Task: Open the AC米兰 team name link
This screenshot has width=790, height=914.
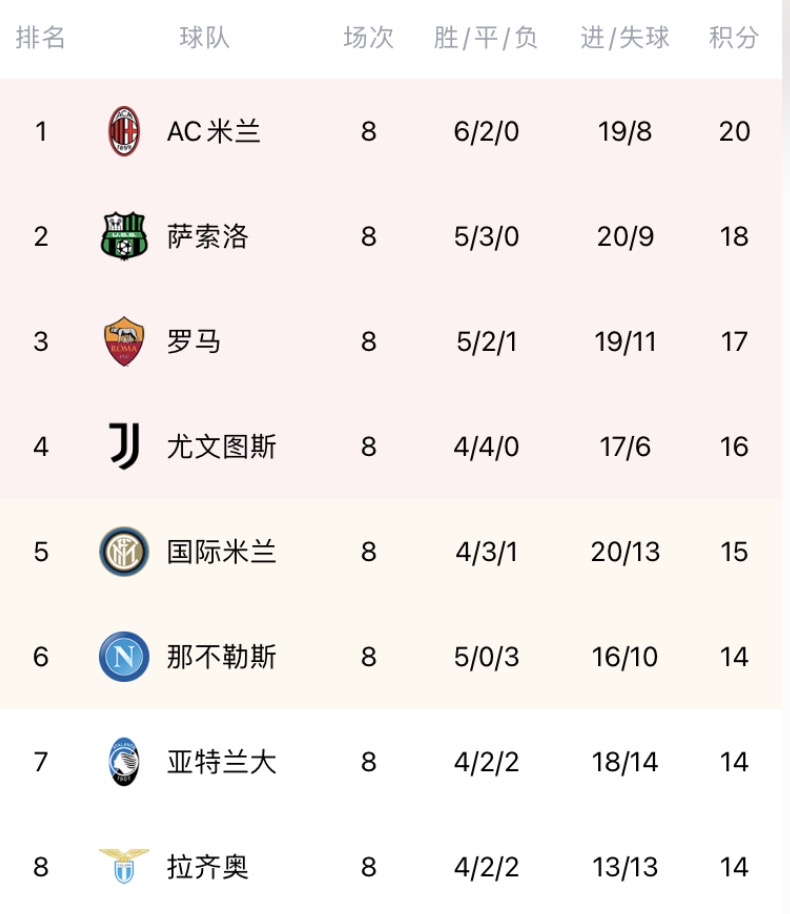Action: click(x=213, y=131)
